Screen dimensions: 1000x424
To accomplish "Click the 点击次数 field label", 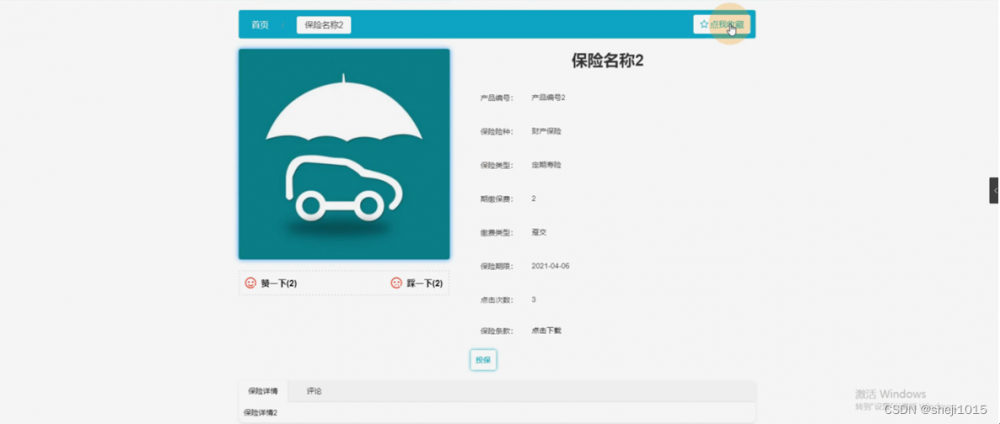I will coord(496,300).
